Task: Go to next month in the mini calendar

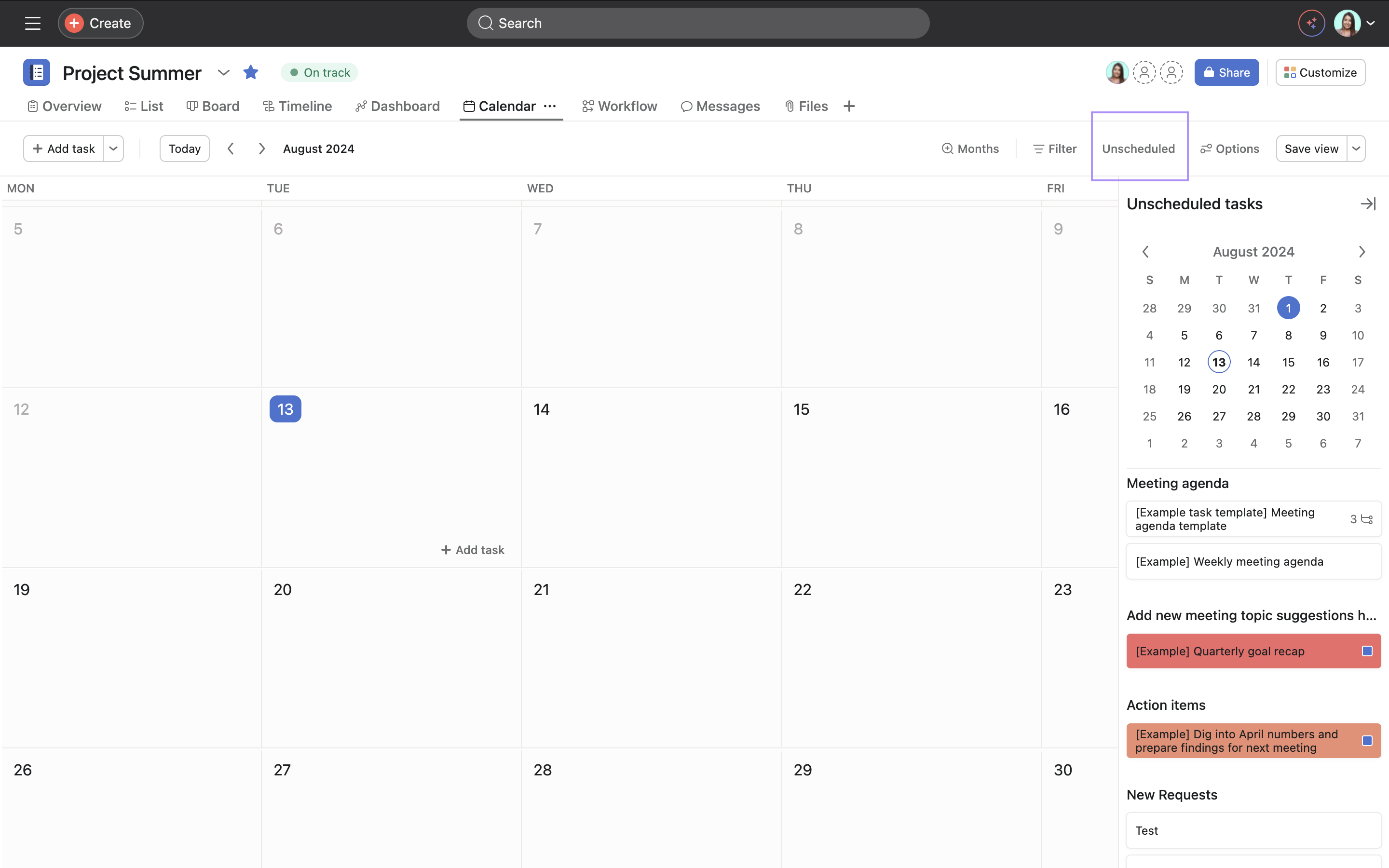Action: tap(1362, 251)
